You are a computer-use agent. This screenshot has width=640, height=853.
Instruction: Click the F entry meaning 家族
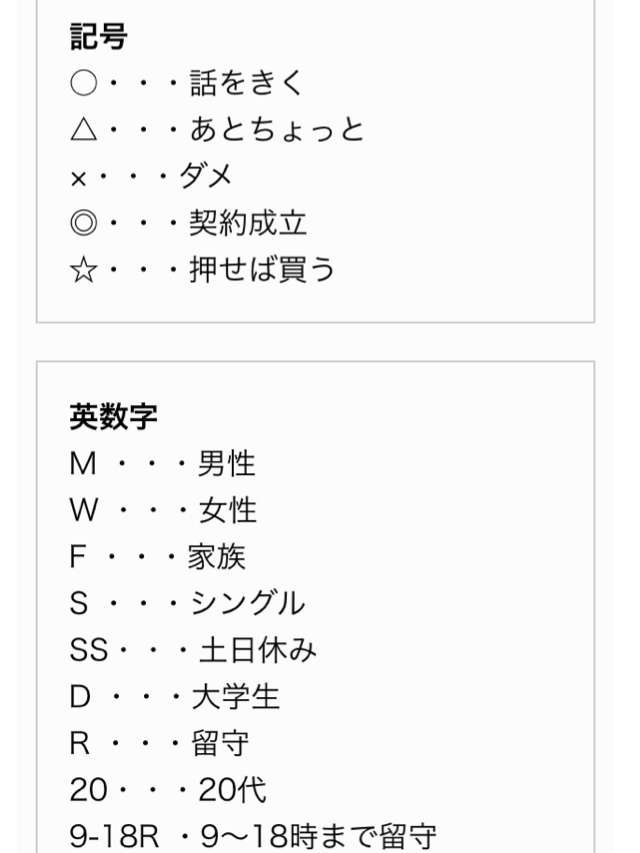(157, 557)
